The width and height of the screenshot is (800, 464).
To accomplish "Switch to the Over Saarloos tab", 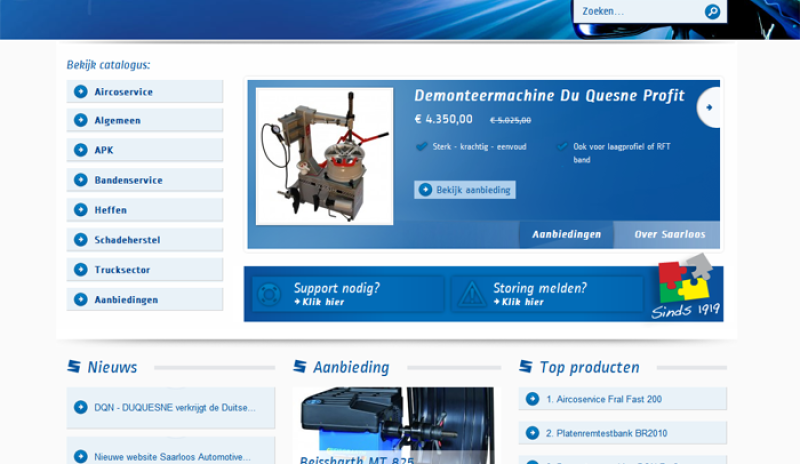I will click(669, 235).
